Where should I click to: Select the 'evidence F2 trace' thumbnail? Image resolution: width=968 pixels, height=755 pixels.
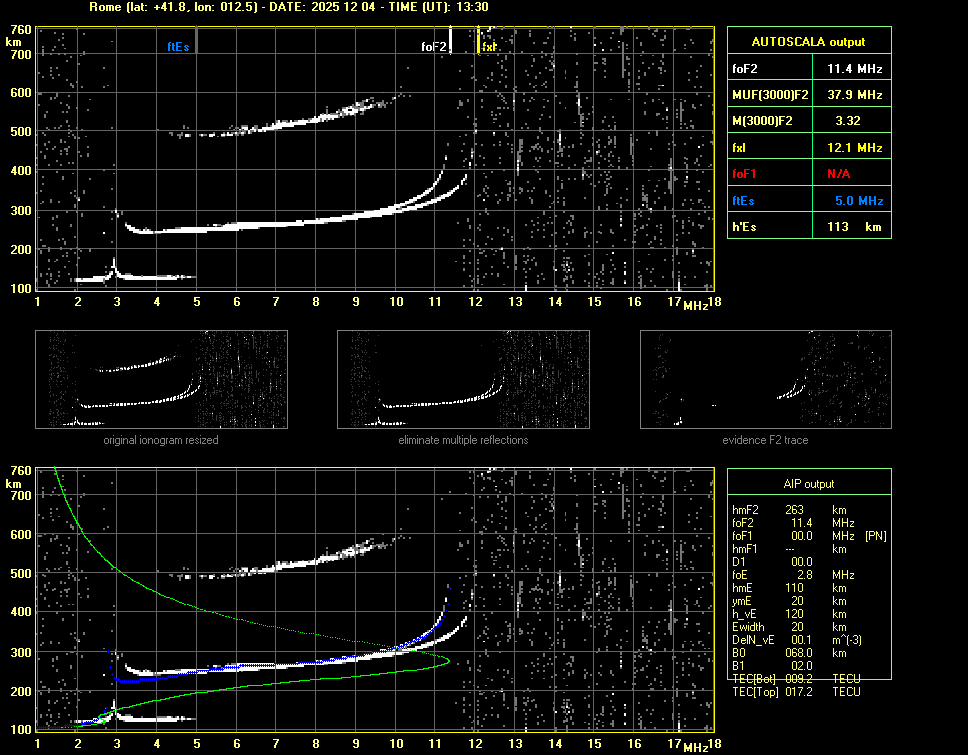[x=765, y=380]
